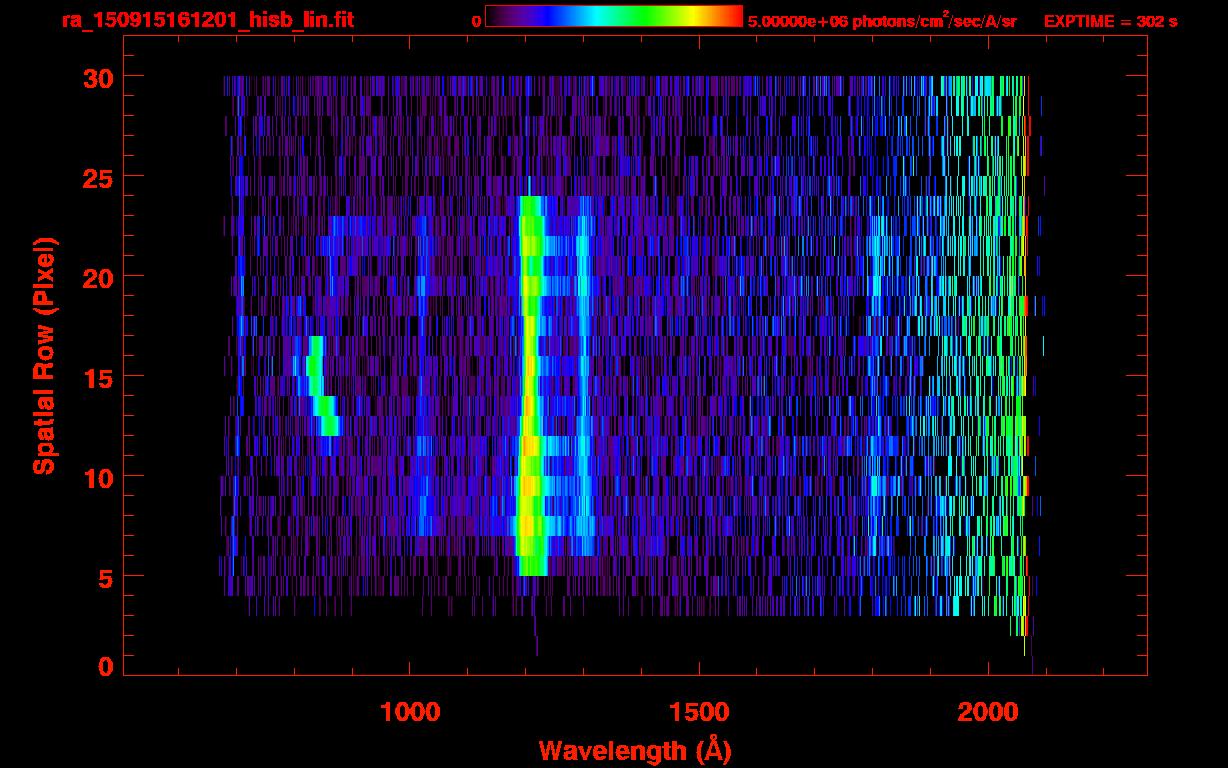Click the 5.00000e+06 photons units label
Screen dimensions: 1228x768
point(882,20)
